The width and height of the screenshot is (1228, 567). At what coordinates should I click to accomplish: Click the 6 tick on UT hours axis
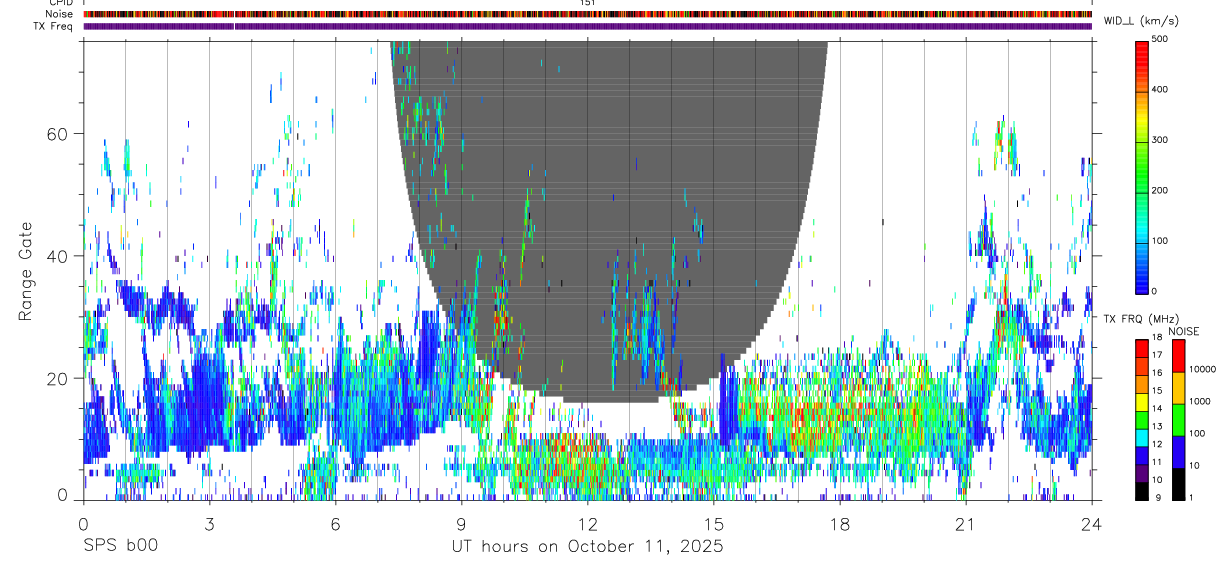click(335, 523)
